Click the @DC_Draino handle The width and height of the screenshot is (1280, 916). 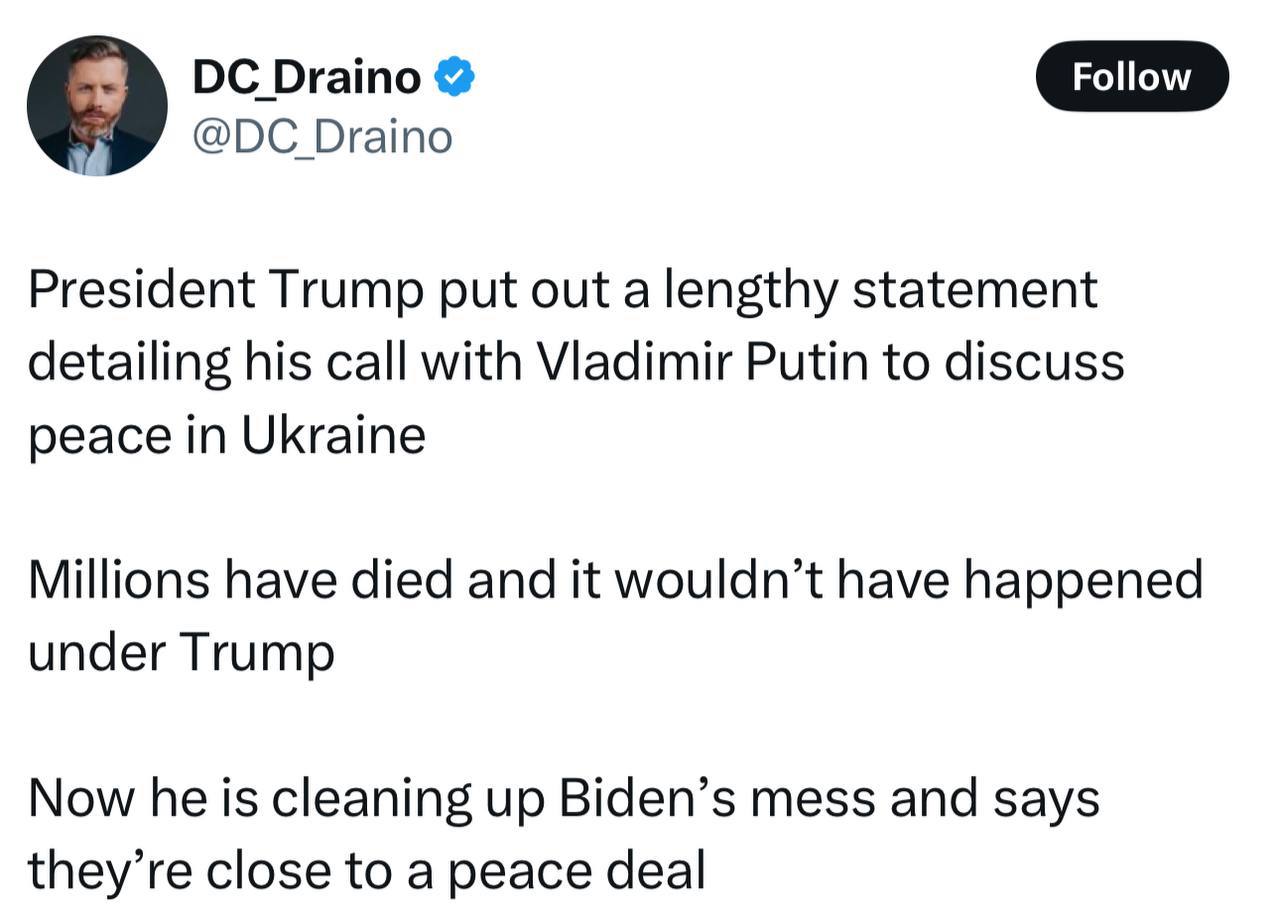322,137
